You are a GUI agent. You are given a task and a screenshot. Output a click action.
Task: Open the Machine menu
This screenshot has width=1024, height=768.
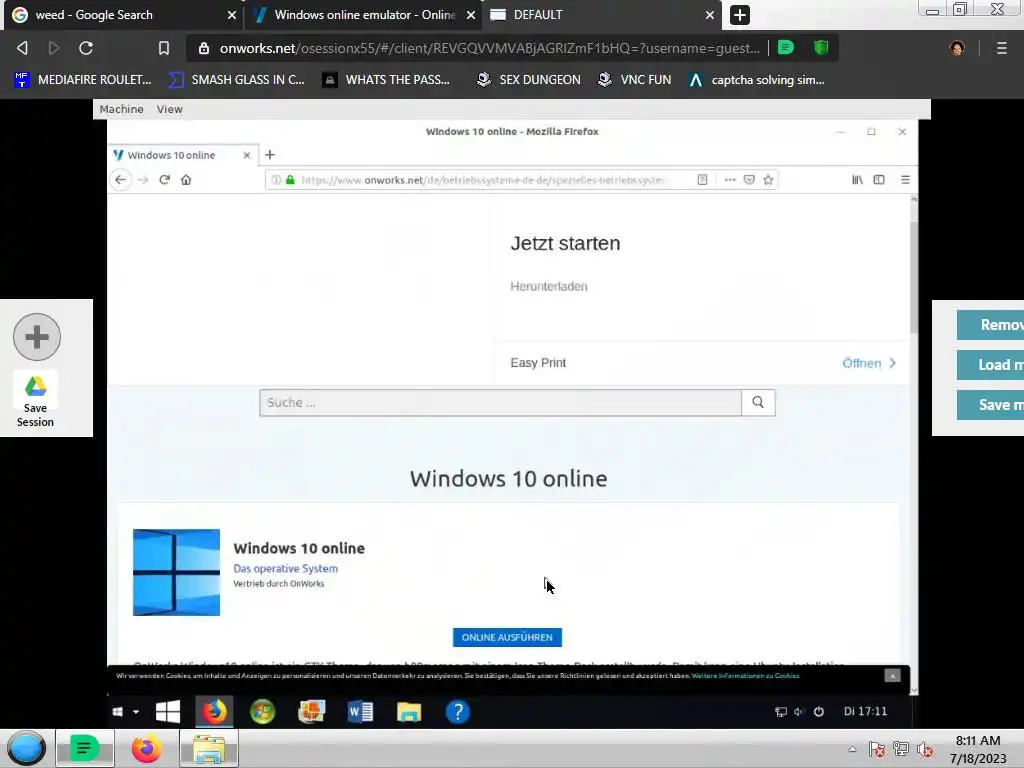coord(121,109)
